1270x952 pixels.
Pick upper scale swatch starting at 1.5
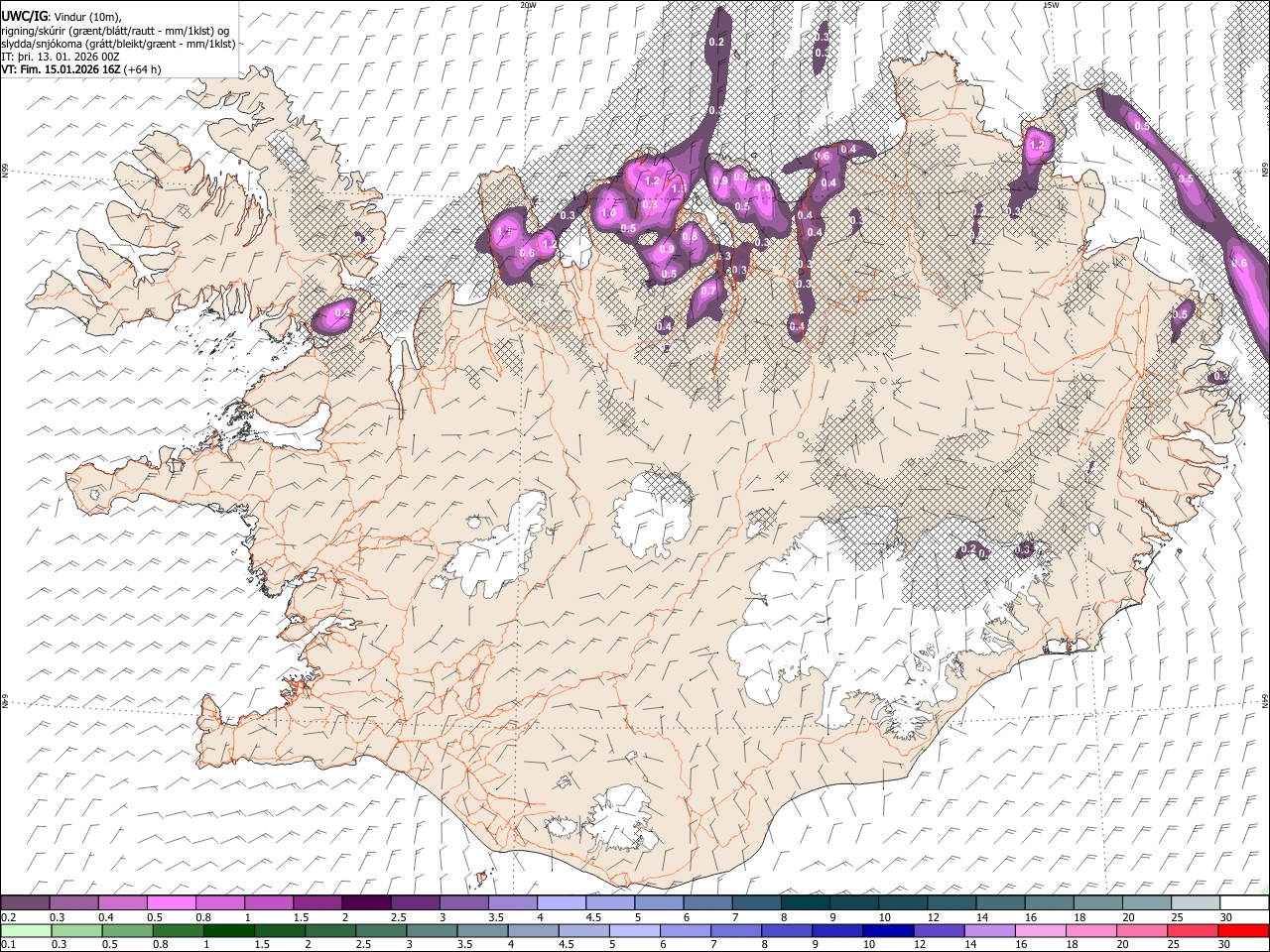coord(317,903)
